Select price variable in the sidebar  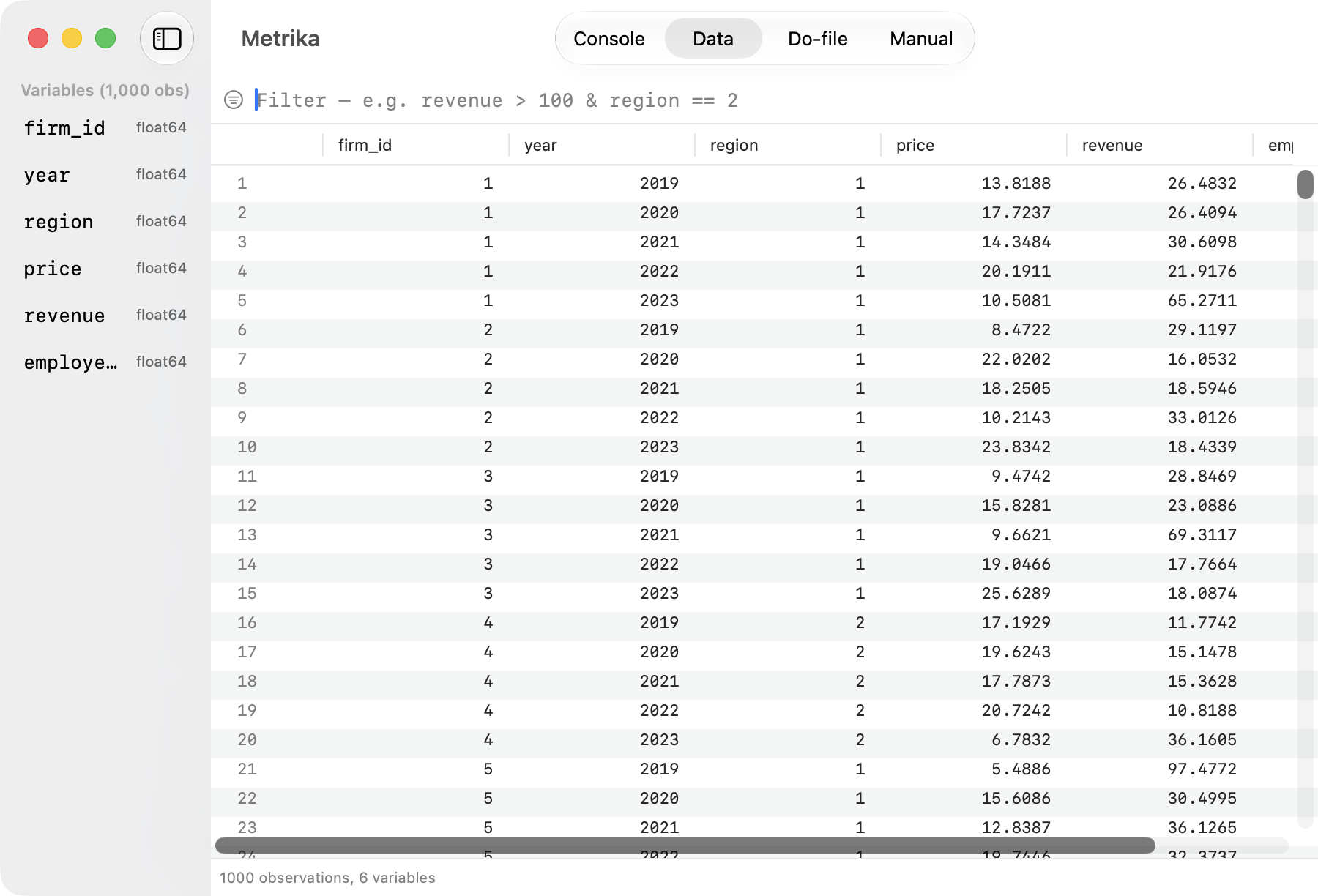click(x=105, y=269)
